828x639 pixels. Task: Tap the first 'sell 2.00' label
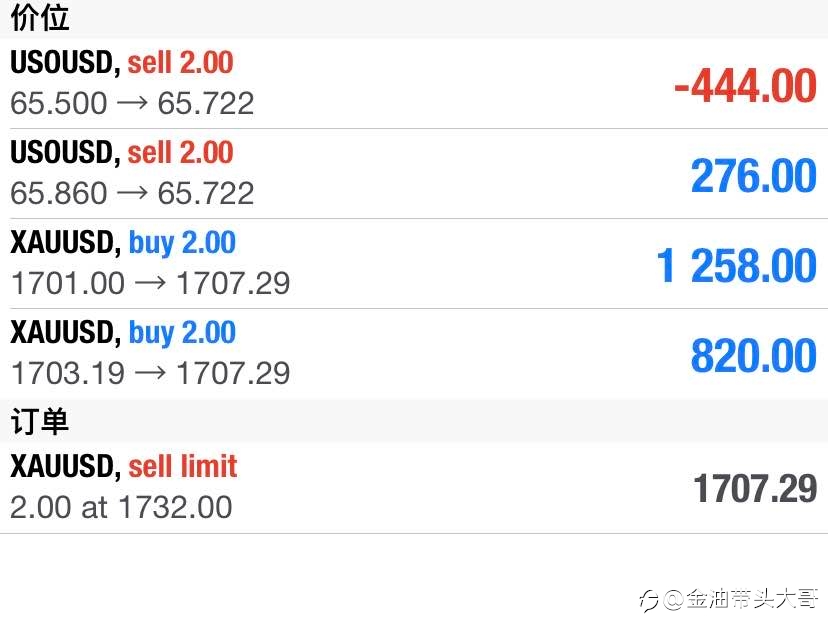click(181, 62)
